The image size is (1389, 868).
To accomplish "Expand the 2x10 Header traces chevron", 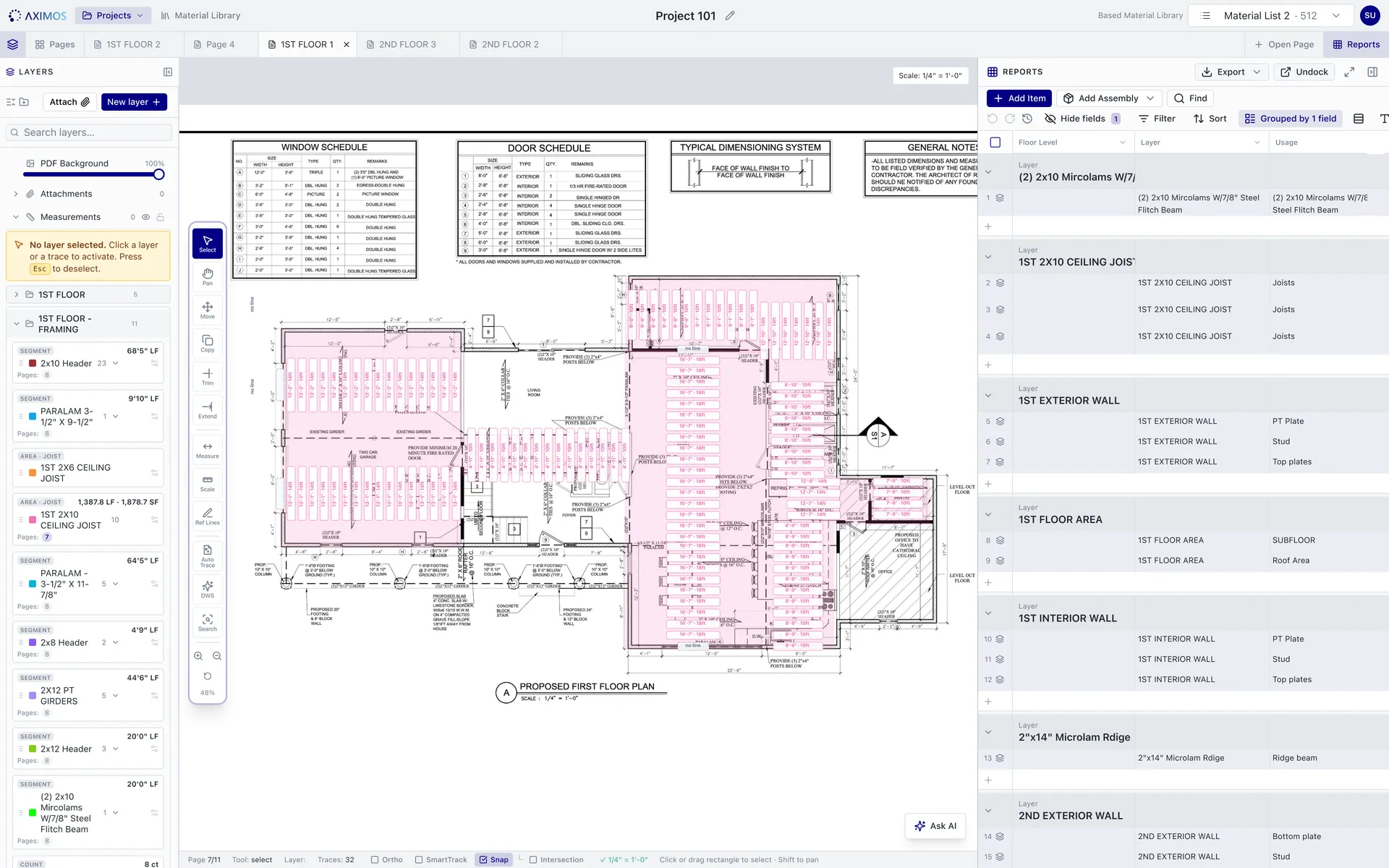I will click(115, 363).
